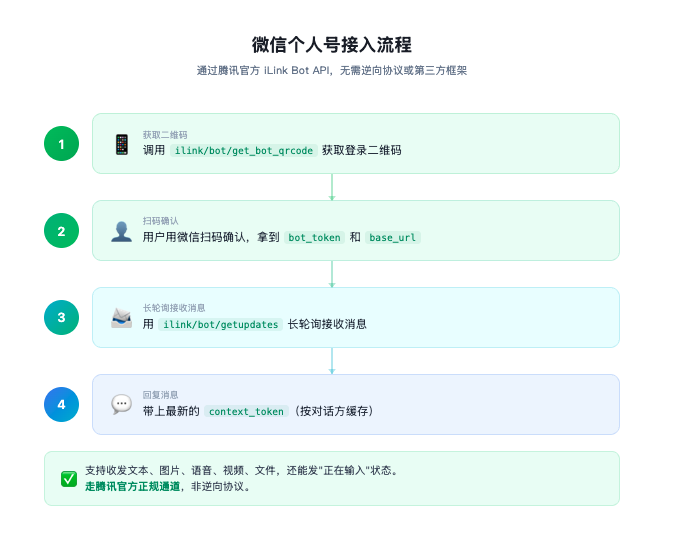Click the subtitle mentioning iLink Bot API

click(x=331, y=71)
